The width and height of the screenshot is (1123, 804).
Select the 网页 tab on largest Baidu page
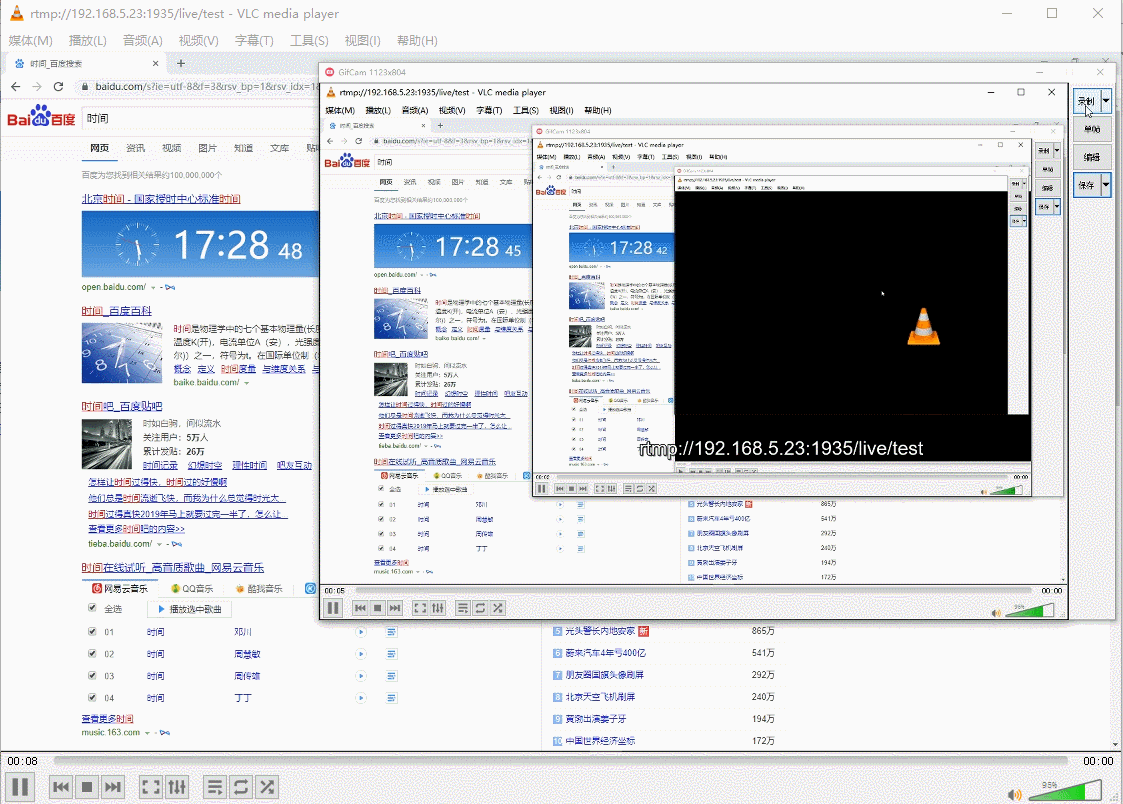coord(100,148)
